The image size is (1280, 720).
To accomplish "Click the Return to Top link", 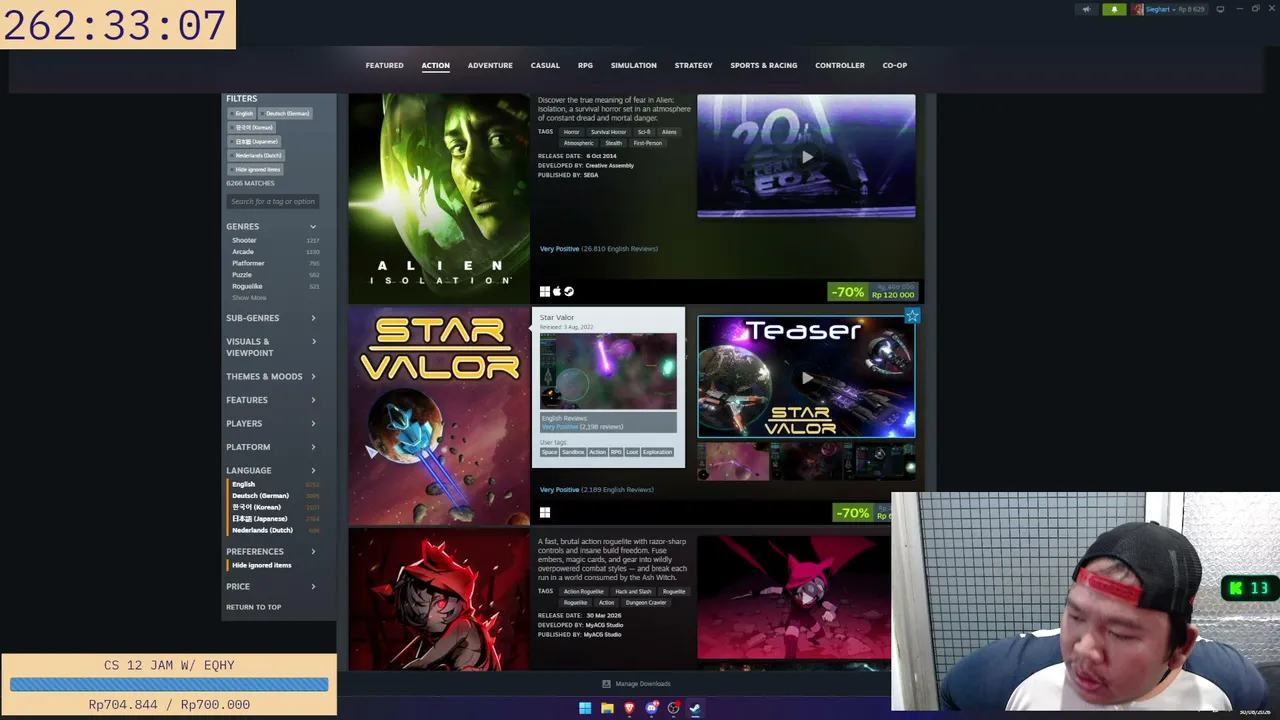I will pyautogui.click(x=253, y=607).
